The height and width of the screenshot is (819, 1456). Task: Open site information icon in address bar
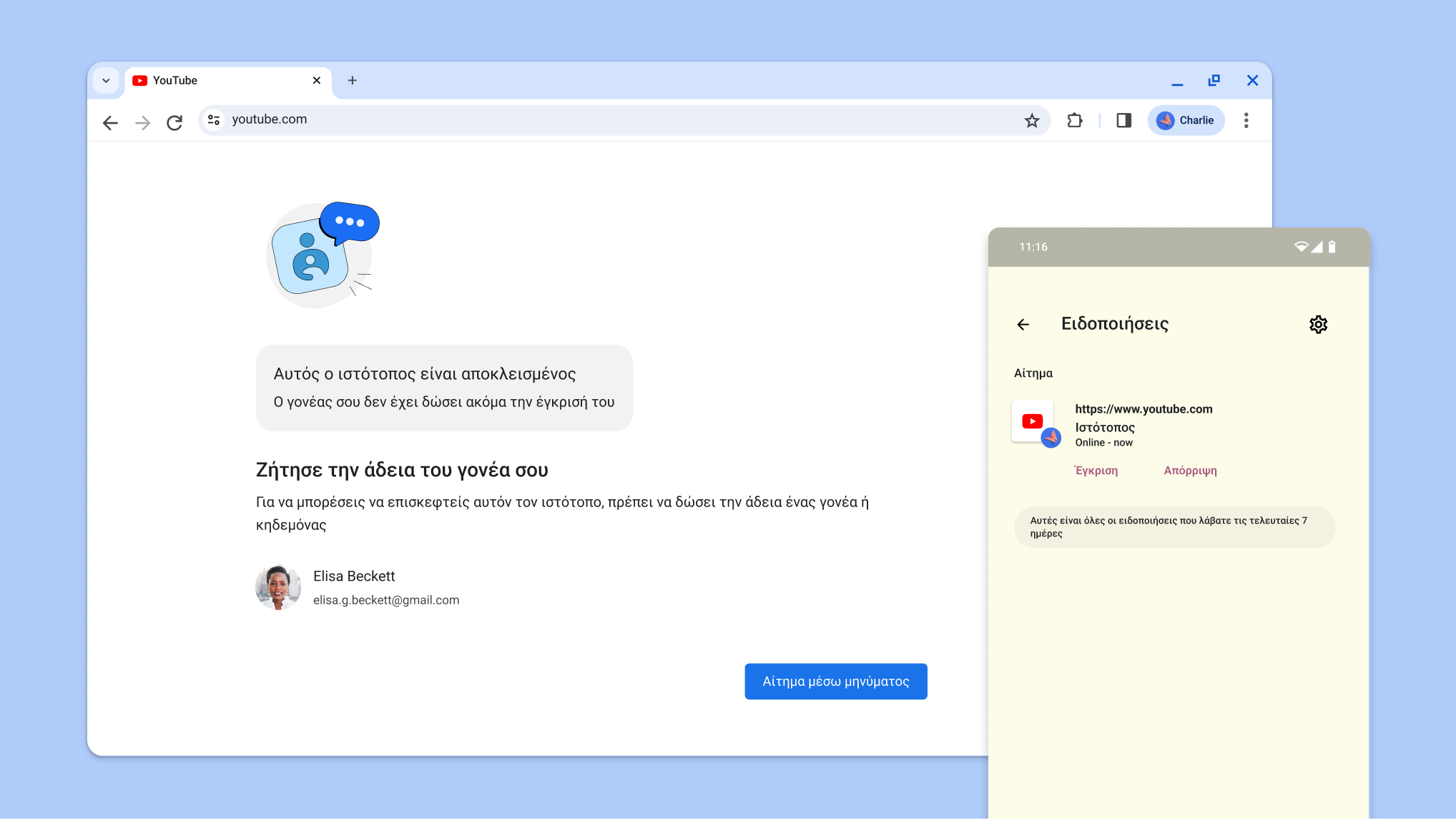(x=213, y=120)
